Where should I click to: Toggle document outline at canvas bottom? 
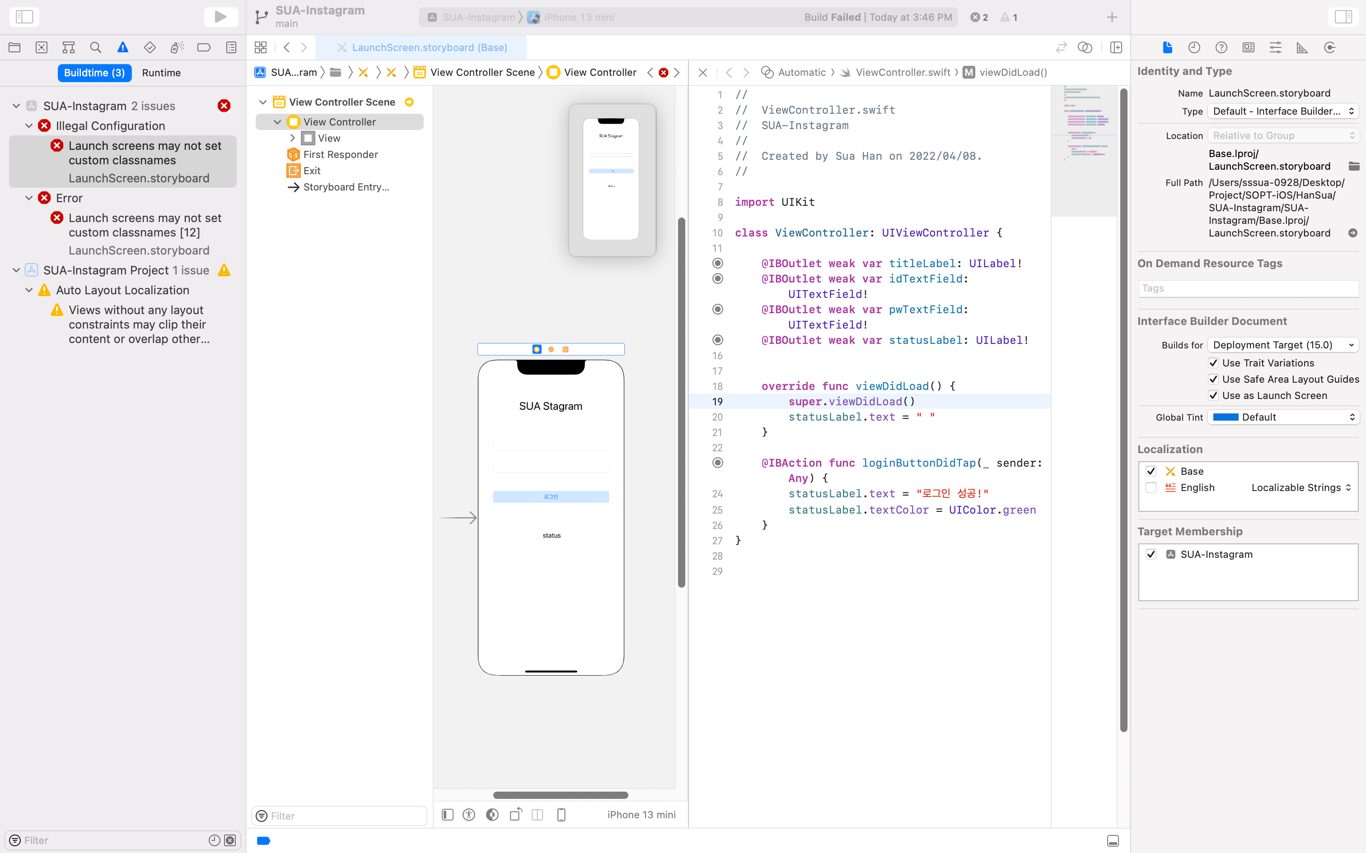pyautogui.click(x=447, y=815)
